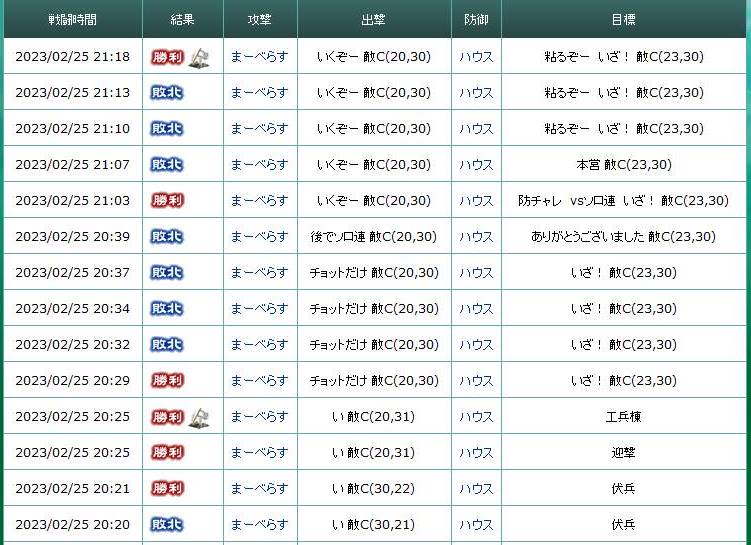Click the 敗北 badge in the 20:20 row
The width and height of the screenshot is (751, 545).
pos(167,525)
